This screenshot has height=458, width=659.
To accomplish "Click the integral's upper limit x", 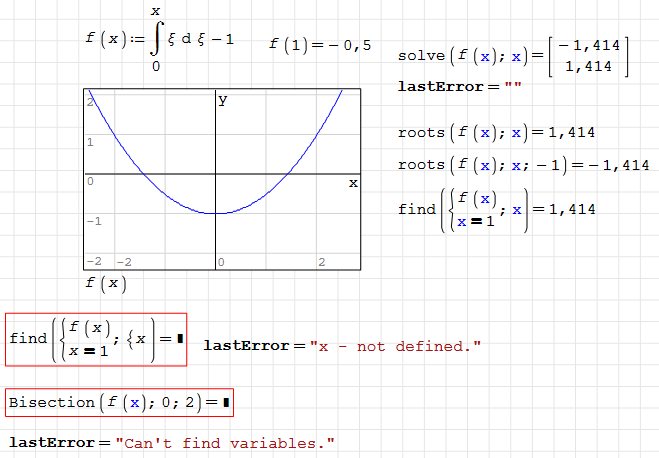I will [155, 12].
